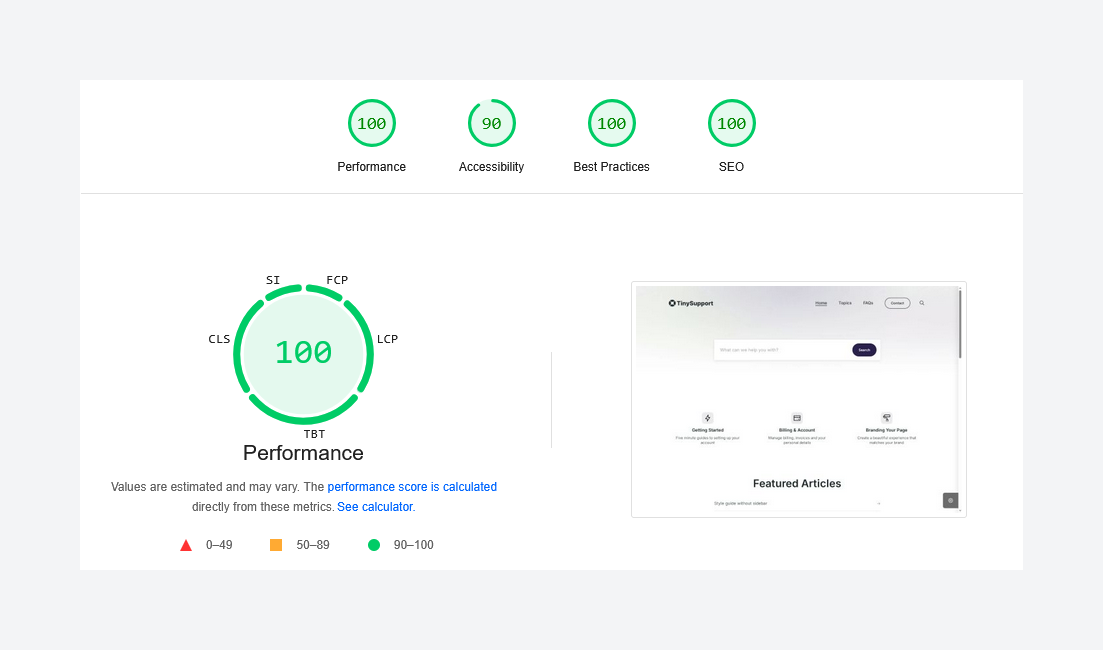Click the Billing & Account card icon

(x=796, y=417)
